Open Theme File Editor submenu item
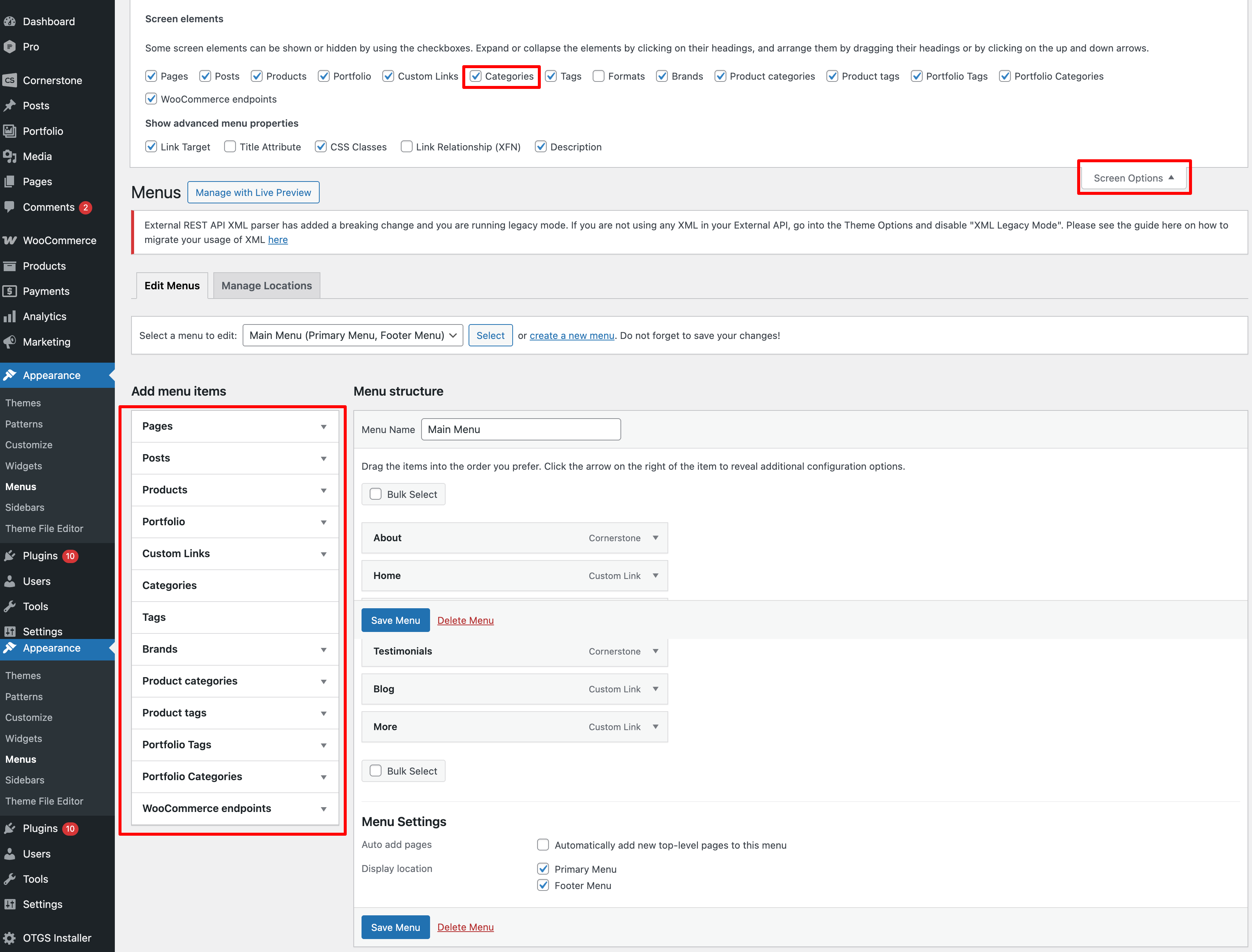The width and height of the screenshot is (1252, 952). (44, 528)
